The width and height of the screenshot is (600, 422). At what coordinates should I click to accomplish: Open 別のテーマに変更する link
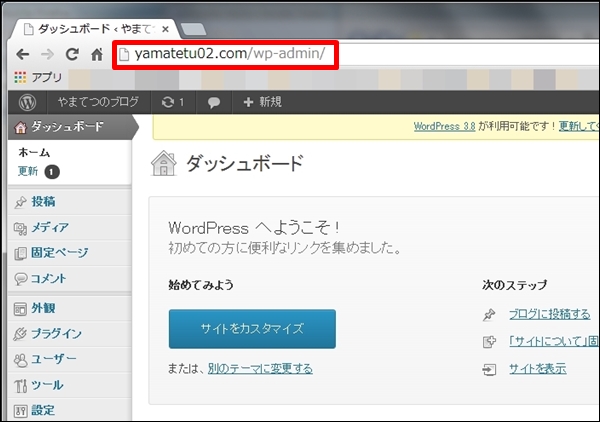pos(260,368)
